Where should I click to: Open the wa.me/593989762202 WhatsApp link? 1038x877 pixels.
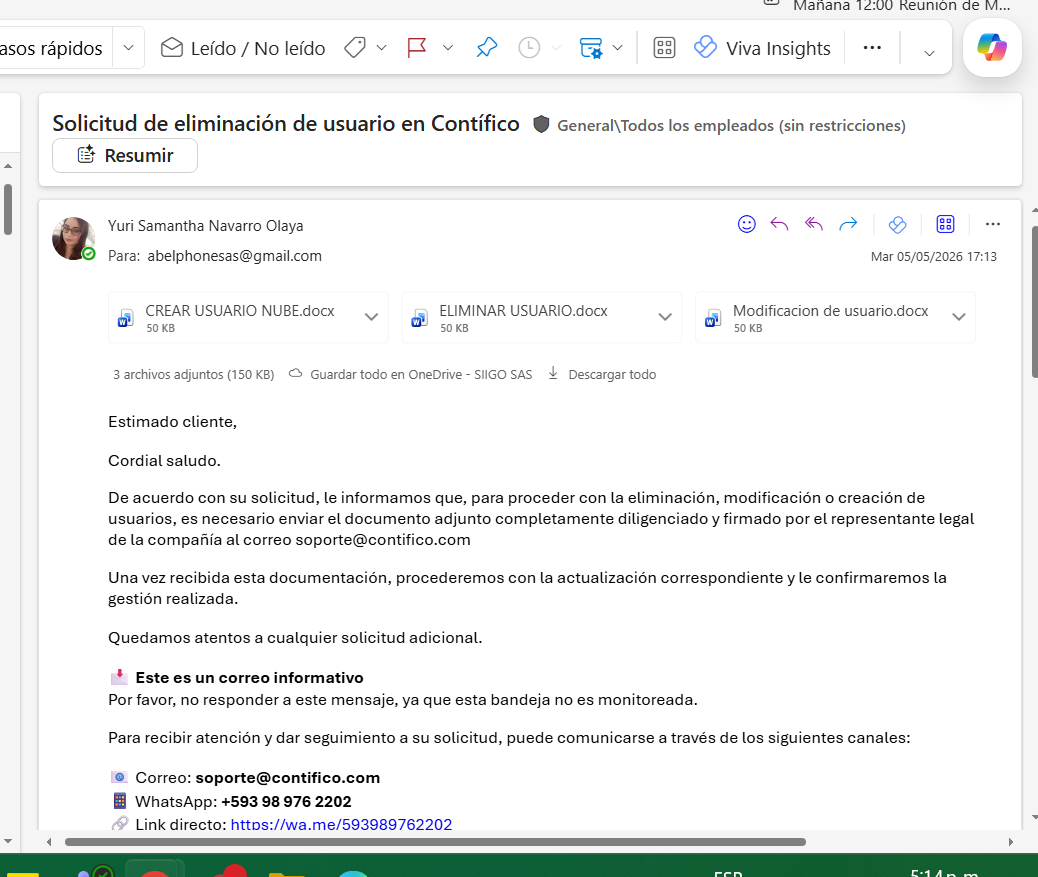(341, 824)
